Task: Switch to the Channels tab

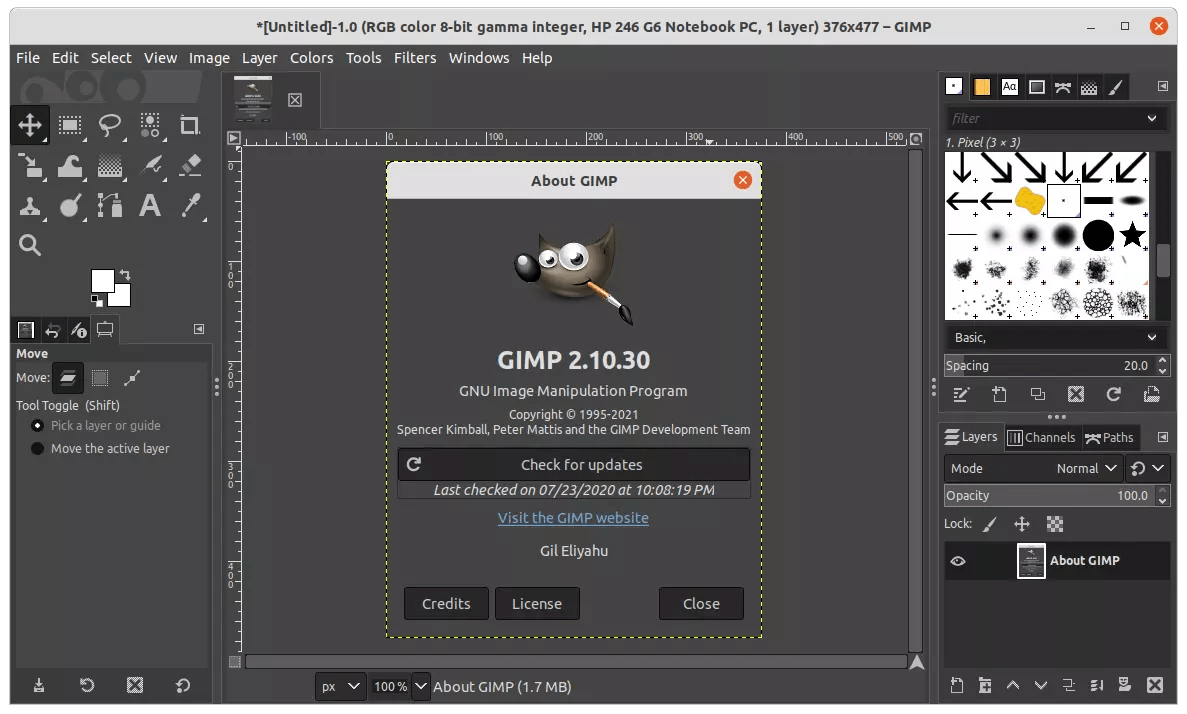Action: [x=1042, y=437]
